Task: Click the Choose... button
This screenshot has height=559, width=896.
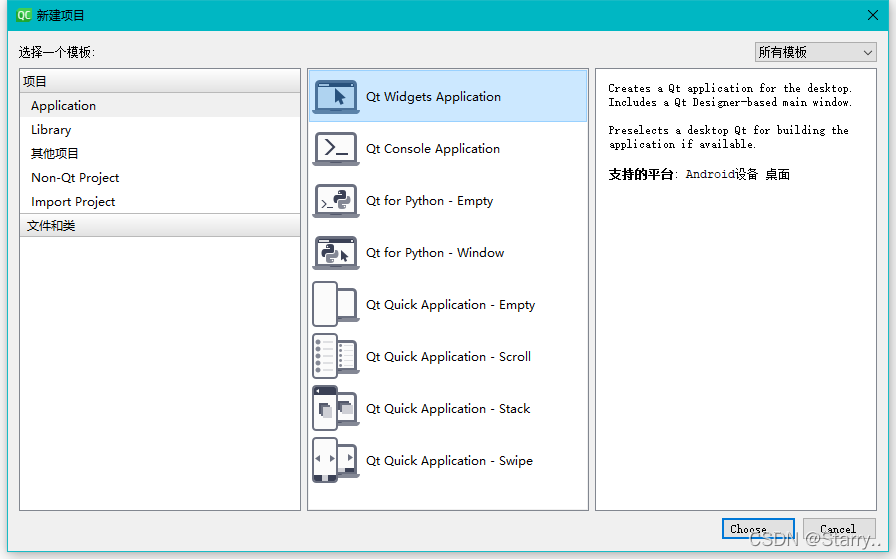Action: pos(758,529)
